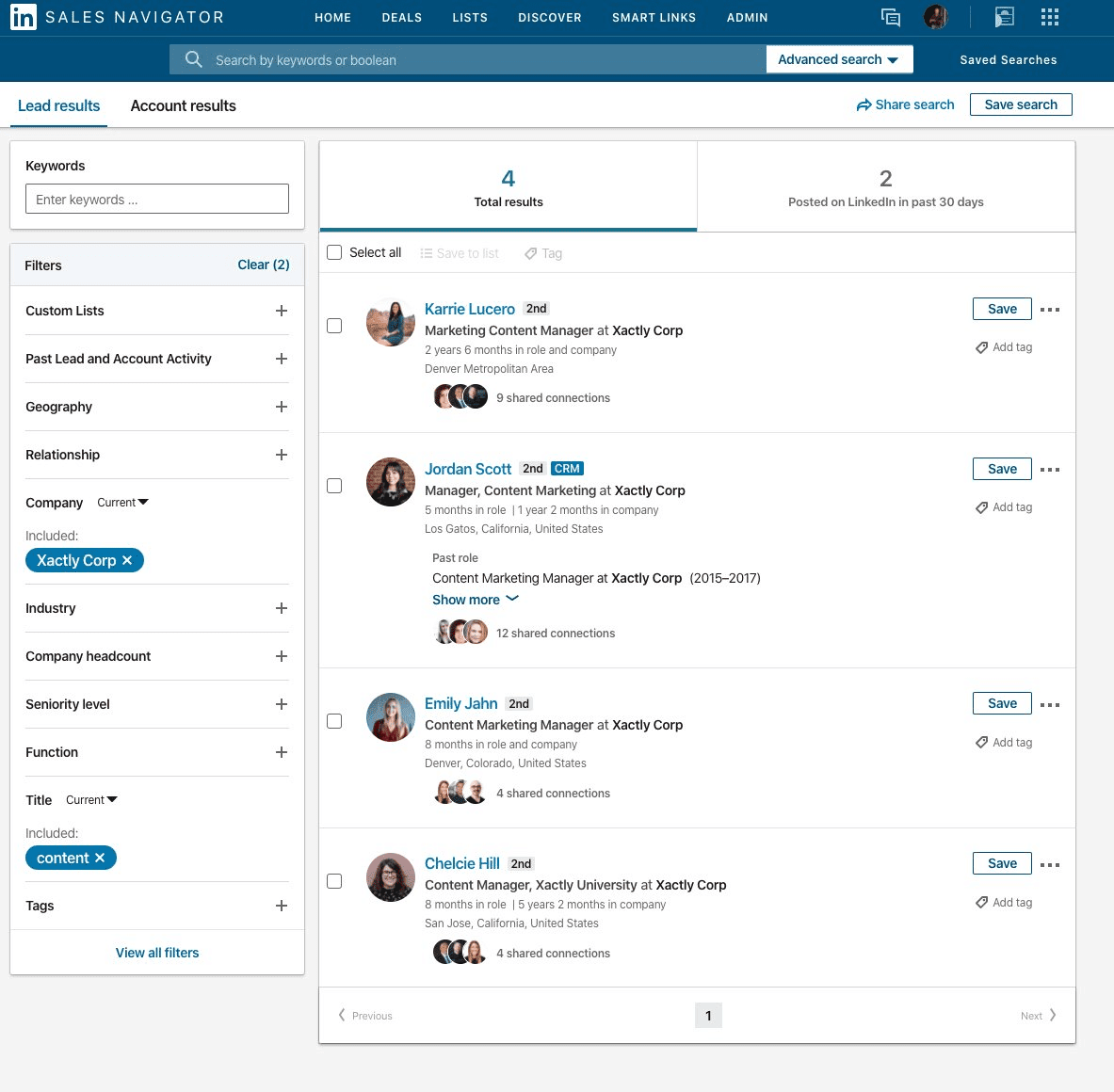The image size is (1114, 1092).
Task: Select Chelcie Hill's checkbox
Action: 334,880
